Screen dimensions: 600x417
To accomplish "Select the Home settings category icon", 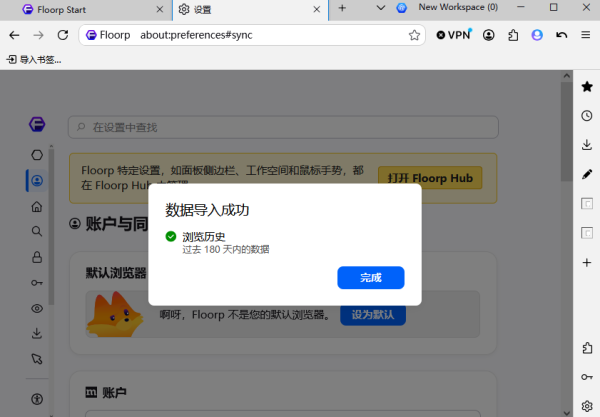I will 37,207.
